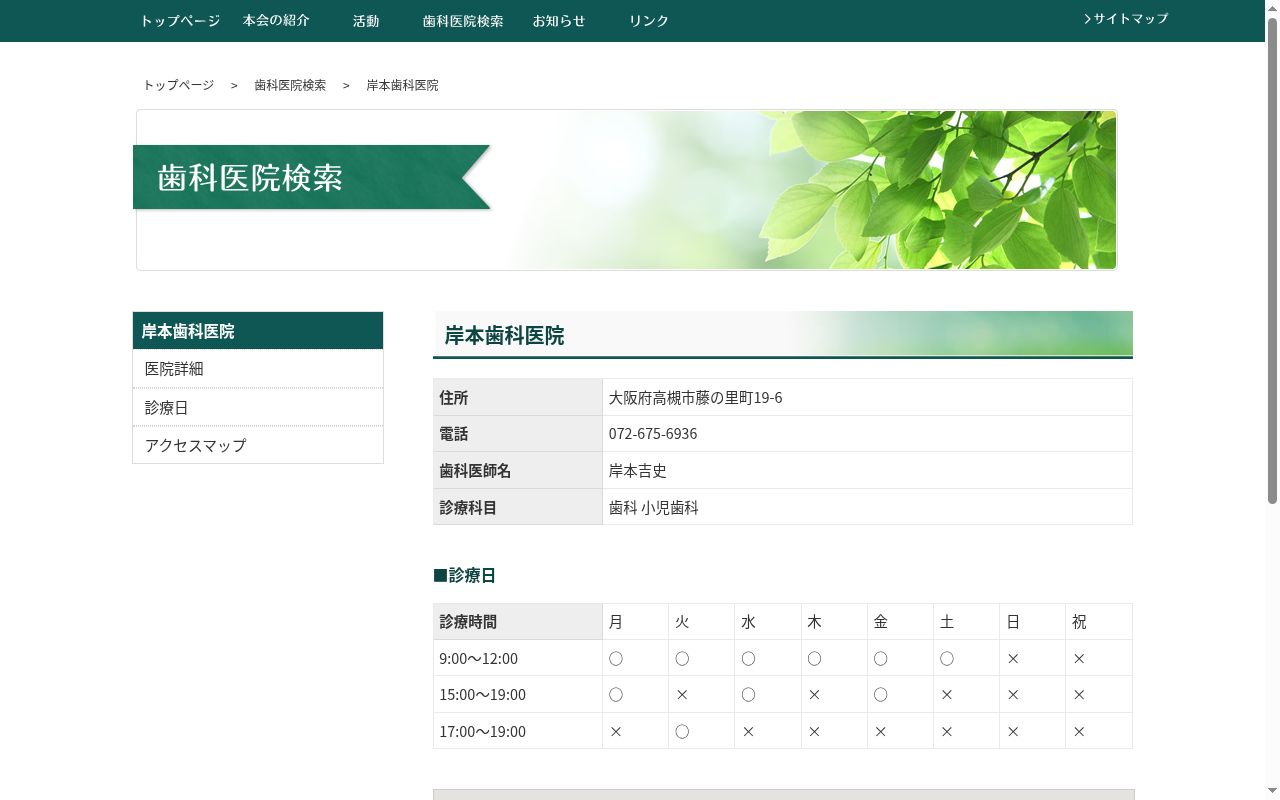Click the 月 column header
The image size is (1280, 800).
pyautogui.click(x=636, y=622)
